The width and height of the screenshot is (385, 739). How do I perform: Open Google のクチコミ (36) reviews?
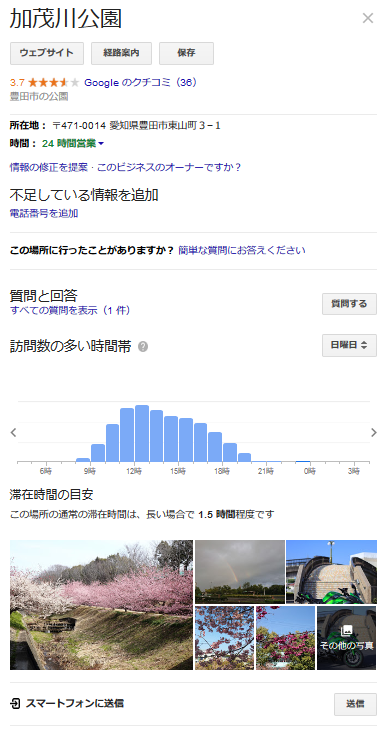coord(140,82)
